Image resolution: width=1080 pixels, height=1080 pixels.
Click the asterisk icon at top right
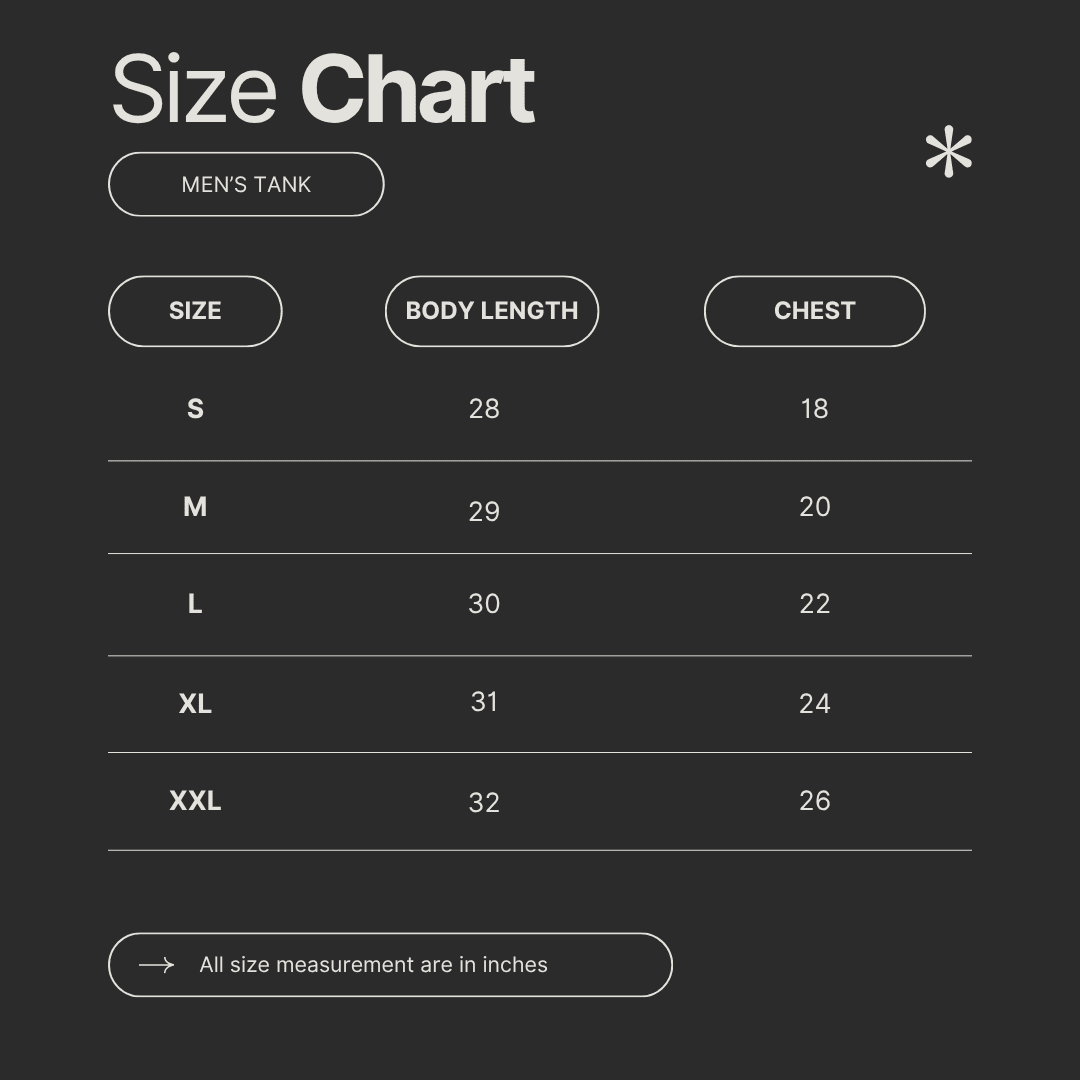948,154
